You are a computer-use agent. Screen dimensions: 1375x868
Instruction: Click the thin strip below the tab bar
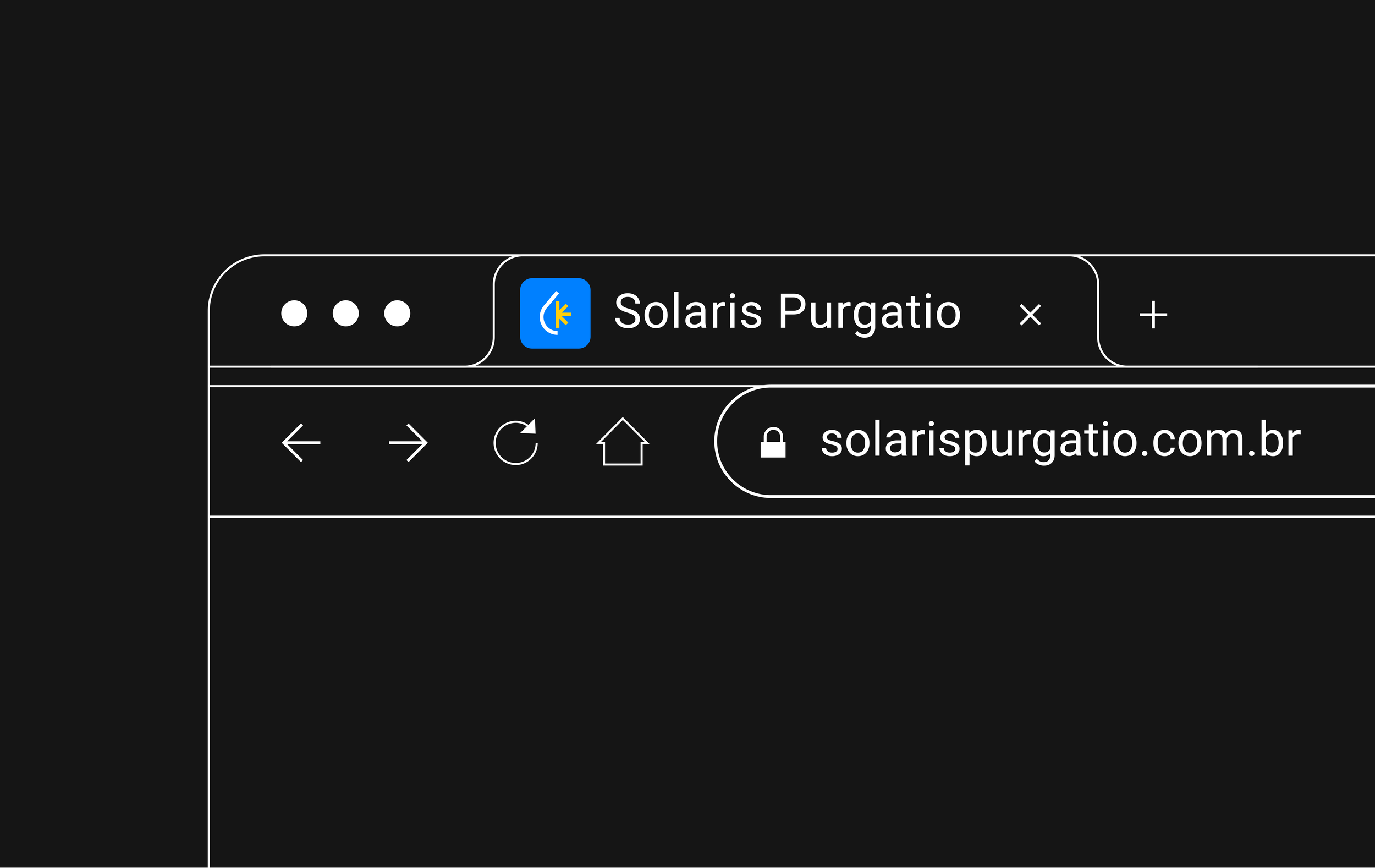coord(792,376)
